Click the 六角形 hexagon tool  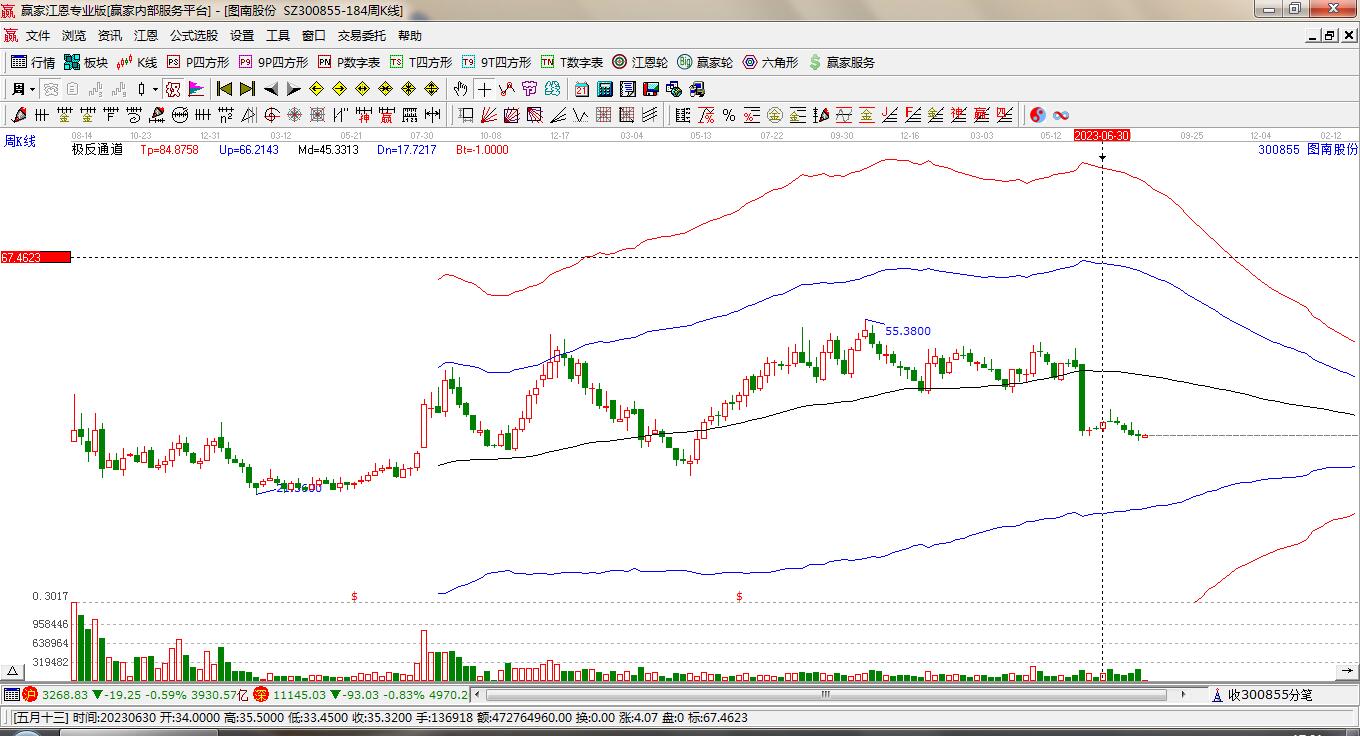[x=770, y=62]
